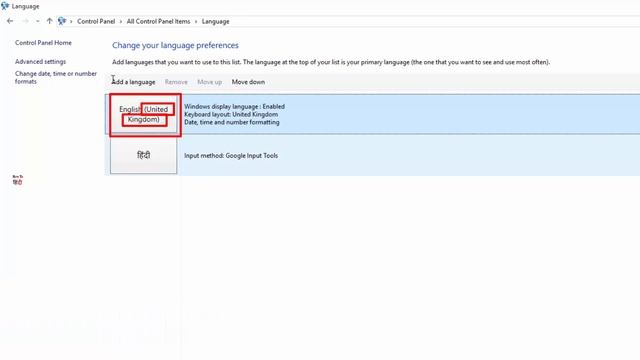Viewport: 640px width, 360px height.
Task: Go up one folder level
Action: pos(49,21)
